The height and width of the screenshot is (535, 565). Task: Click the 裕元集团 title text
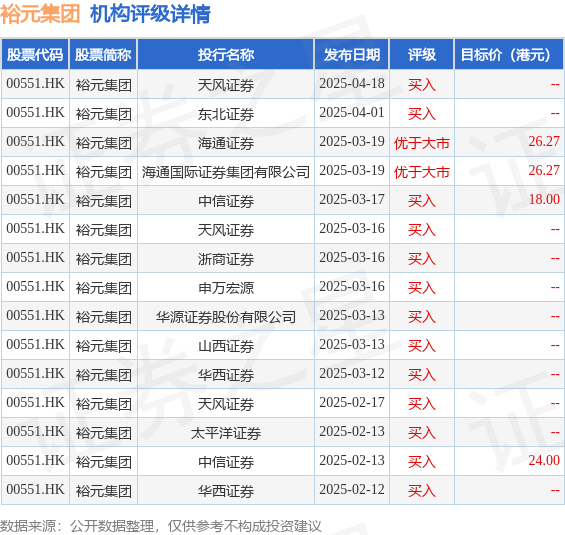click(x=40, y=14)
